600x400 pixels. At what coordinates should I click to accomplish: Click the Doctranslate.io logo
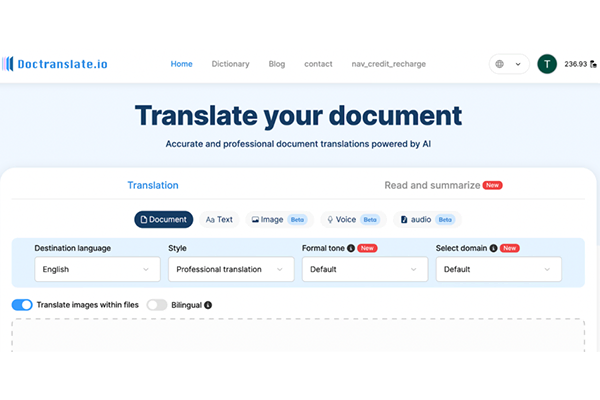(55, 64)
